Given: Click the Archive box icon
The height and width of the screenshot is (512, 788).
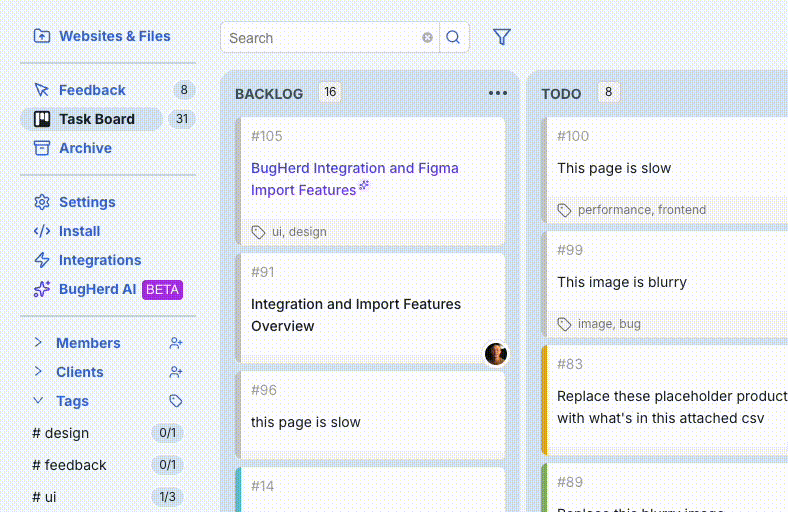Looking at the screenshot, I should tap(42, 148).
